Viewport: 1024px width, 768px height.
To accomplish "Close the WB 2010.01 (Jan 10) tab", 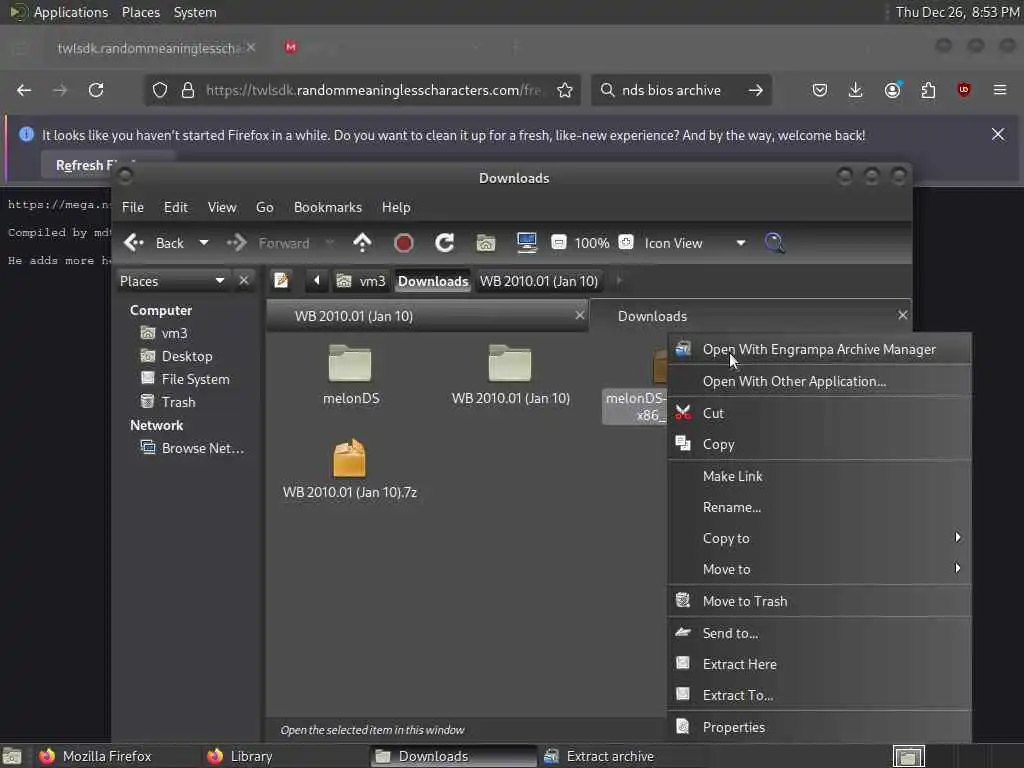I will 579,315.
